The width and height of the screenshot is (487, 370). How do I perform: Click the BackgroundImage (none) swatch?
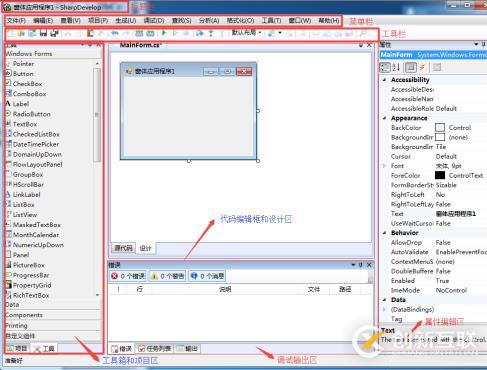(x=440, y=137)
